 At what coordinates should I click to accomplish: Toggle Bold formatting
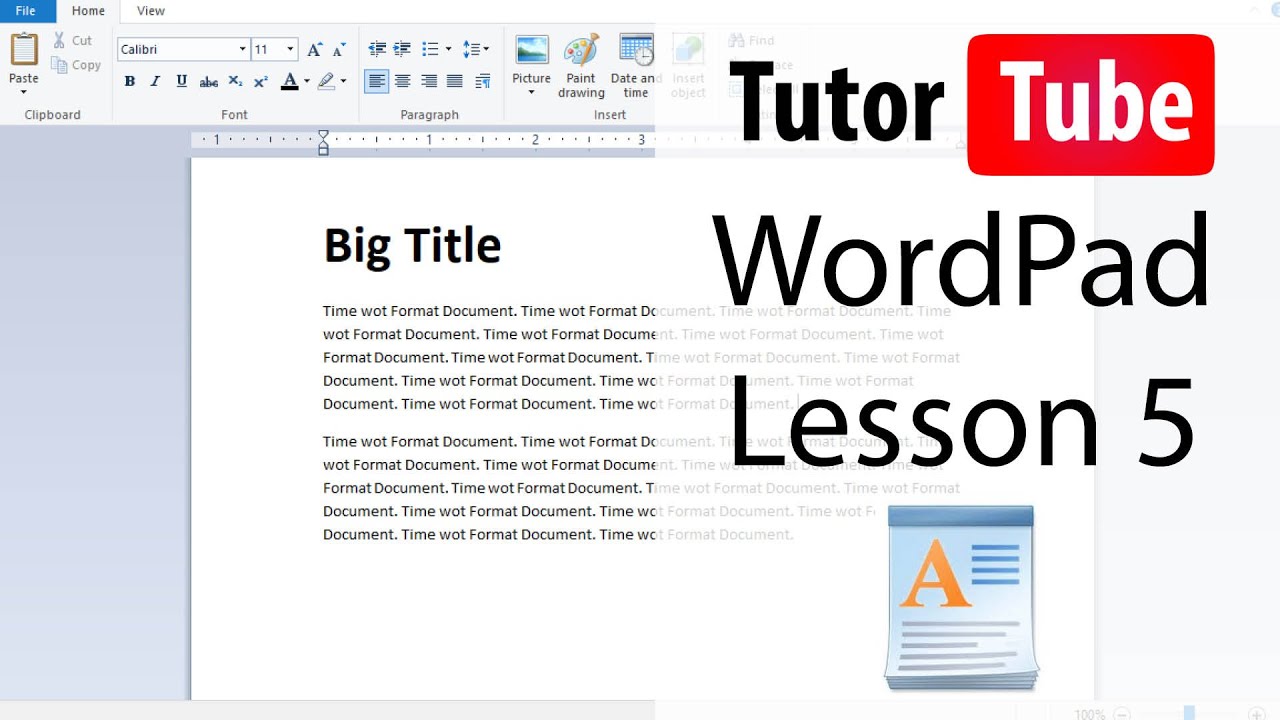coord(129,81)
